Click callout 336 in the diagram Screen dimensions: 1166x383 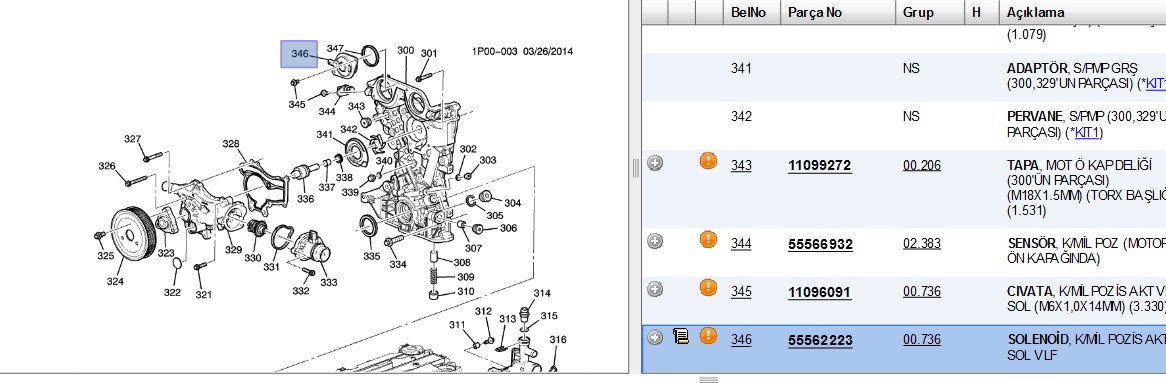click(306, 199)
